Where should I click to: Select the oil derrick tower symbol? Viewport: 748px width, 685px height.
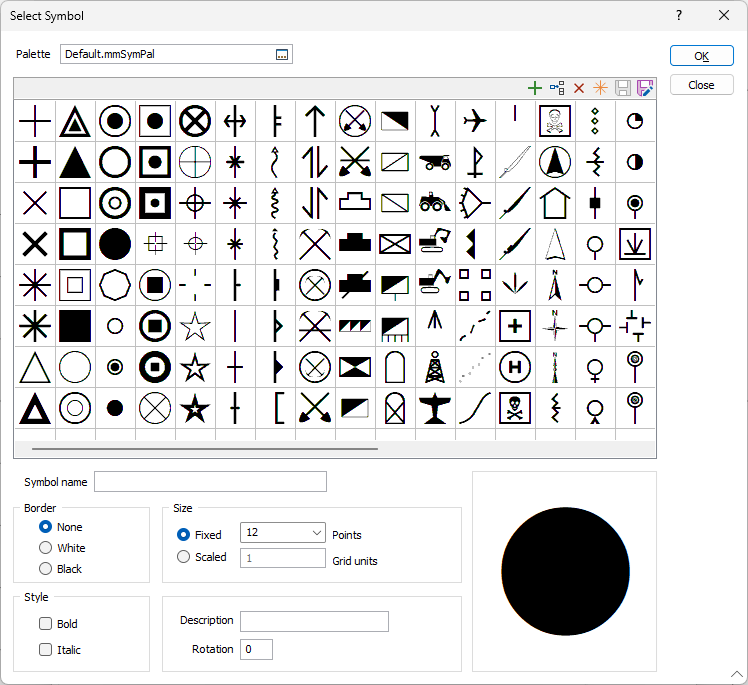pos(435,367)
